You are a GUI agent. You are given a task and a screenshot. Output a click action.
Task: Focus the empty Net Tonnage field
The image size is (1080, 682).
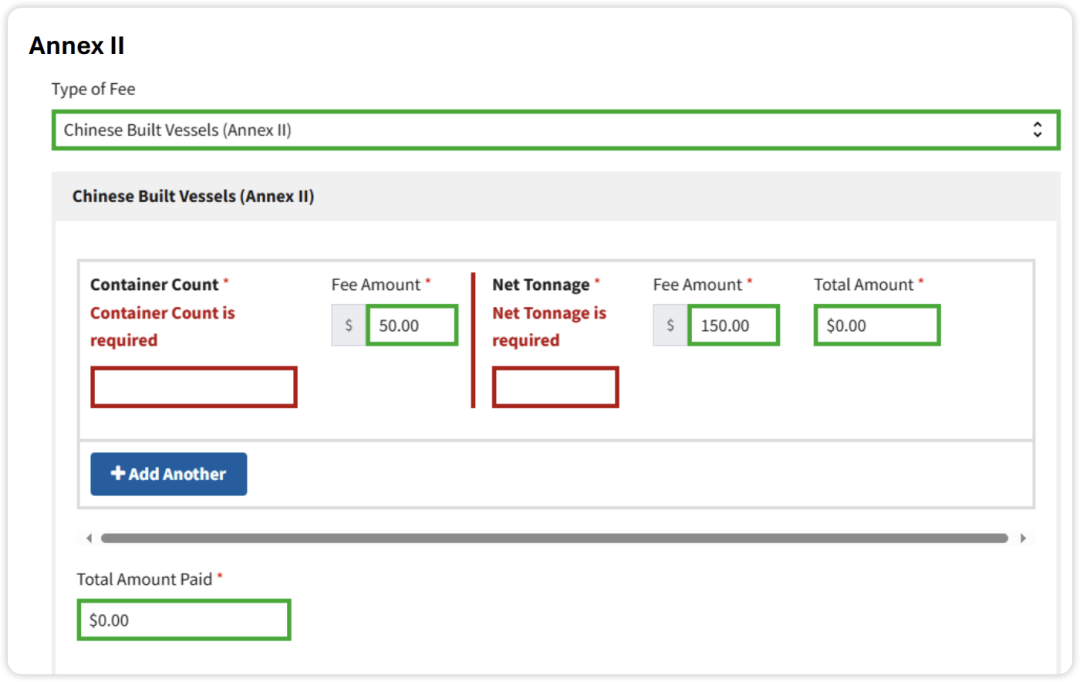[555, 387]
